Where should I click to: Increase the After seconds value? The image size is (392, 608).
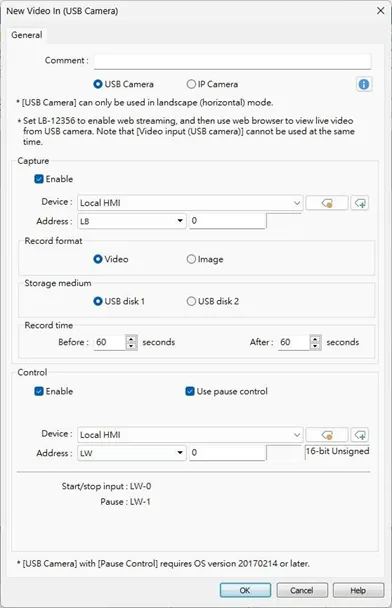coord(316,339)
